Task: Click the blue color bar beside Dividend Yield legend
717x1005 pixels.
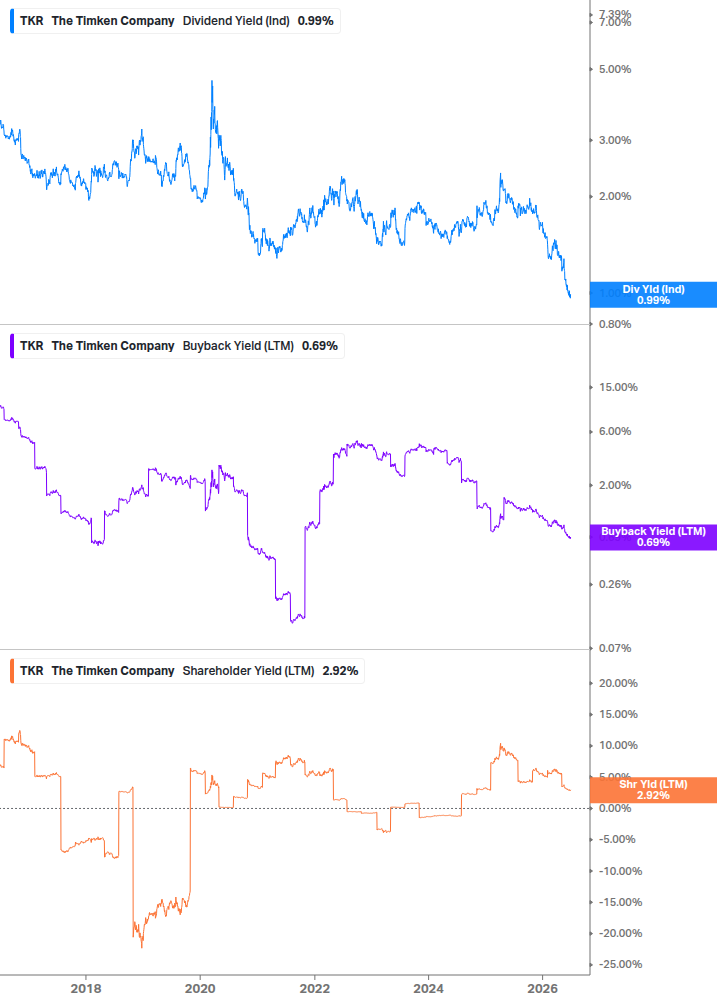Action: (12, 21)
